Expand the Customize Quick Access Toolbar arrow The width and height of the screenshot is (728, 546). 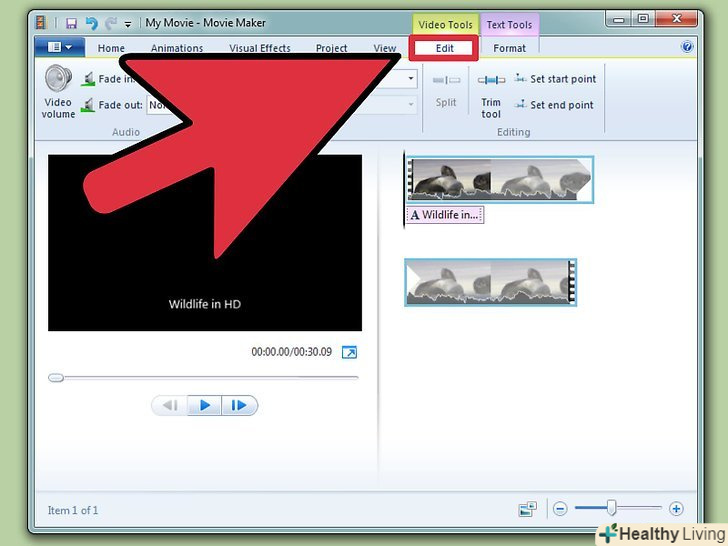(x=128, y=23)
